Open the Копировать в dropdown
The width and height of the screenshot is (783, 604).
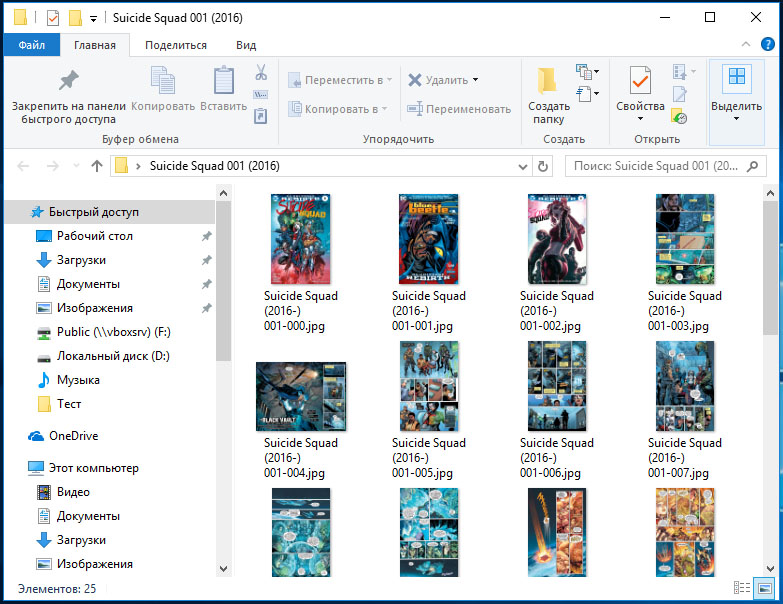[338, 109]
